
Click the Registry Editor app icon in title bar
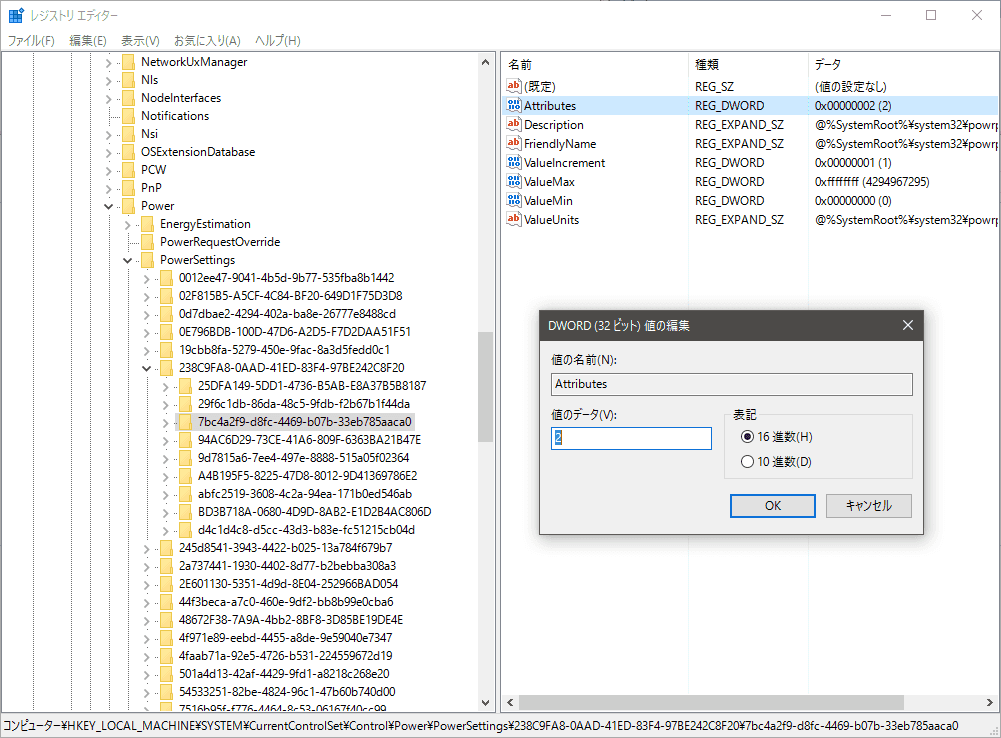tap(16, 15)
